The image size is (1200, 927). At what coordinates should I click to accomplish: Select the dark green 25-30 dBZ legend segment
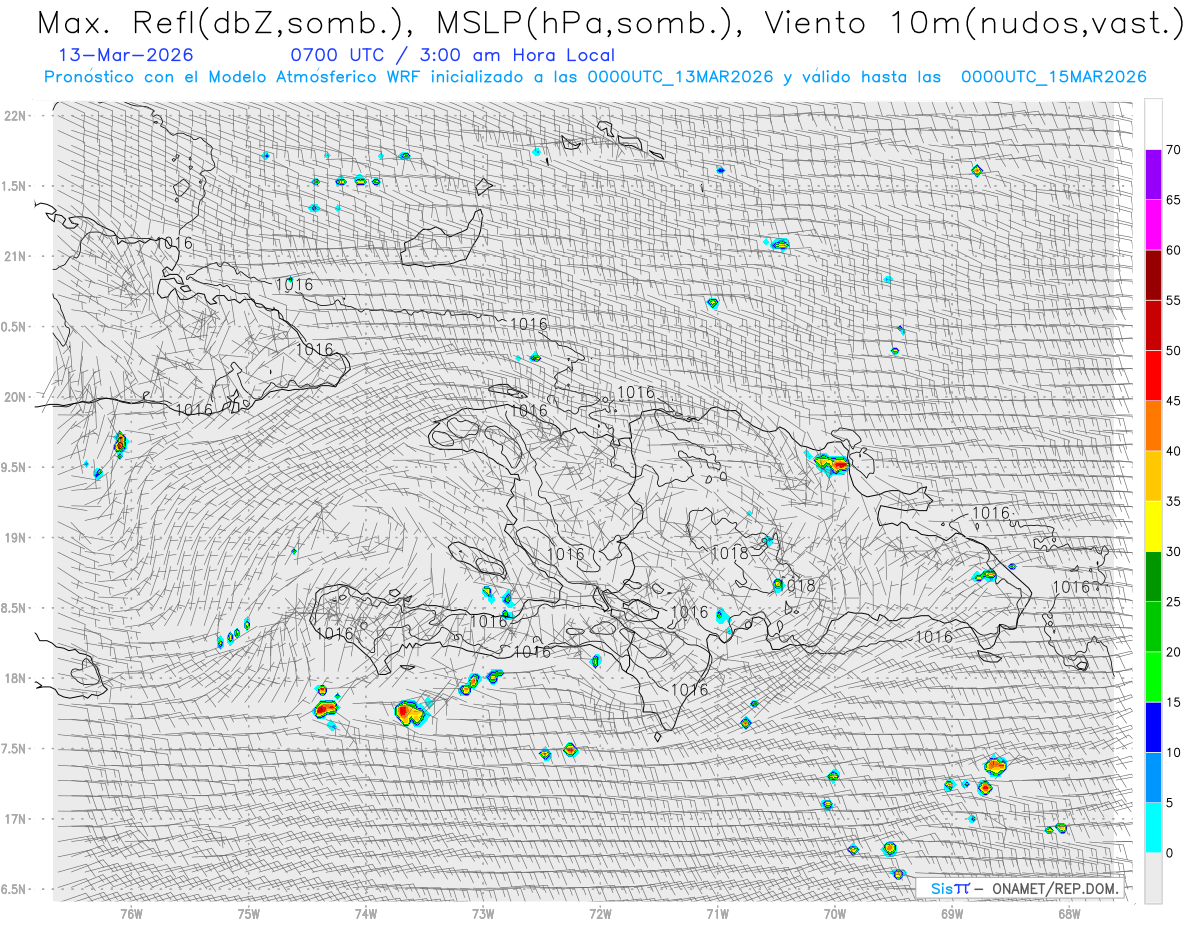[x=1153, y=576]
